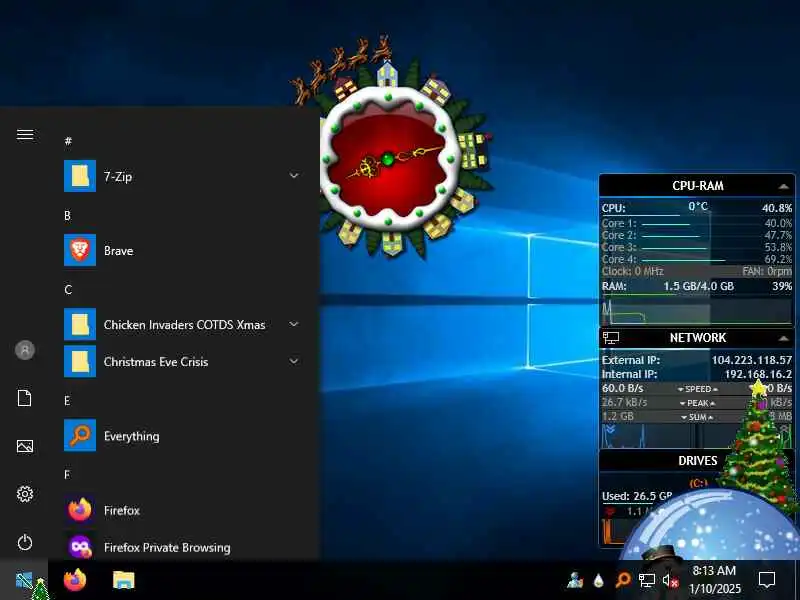Click the Power button in Start sidebar
The width and height of the screenshot is (800, 600).
[24, 542]
